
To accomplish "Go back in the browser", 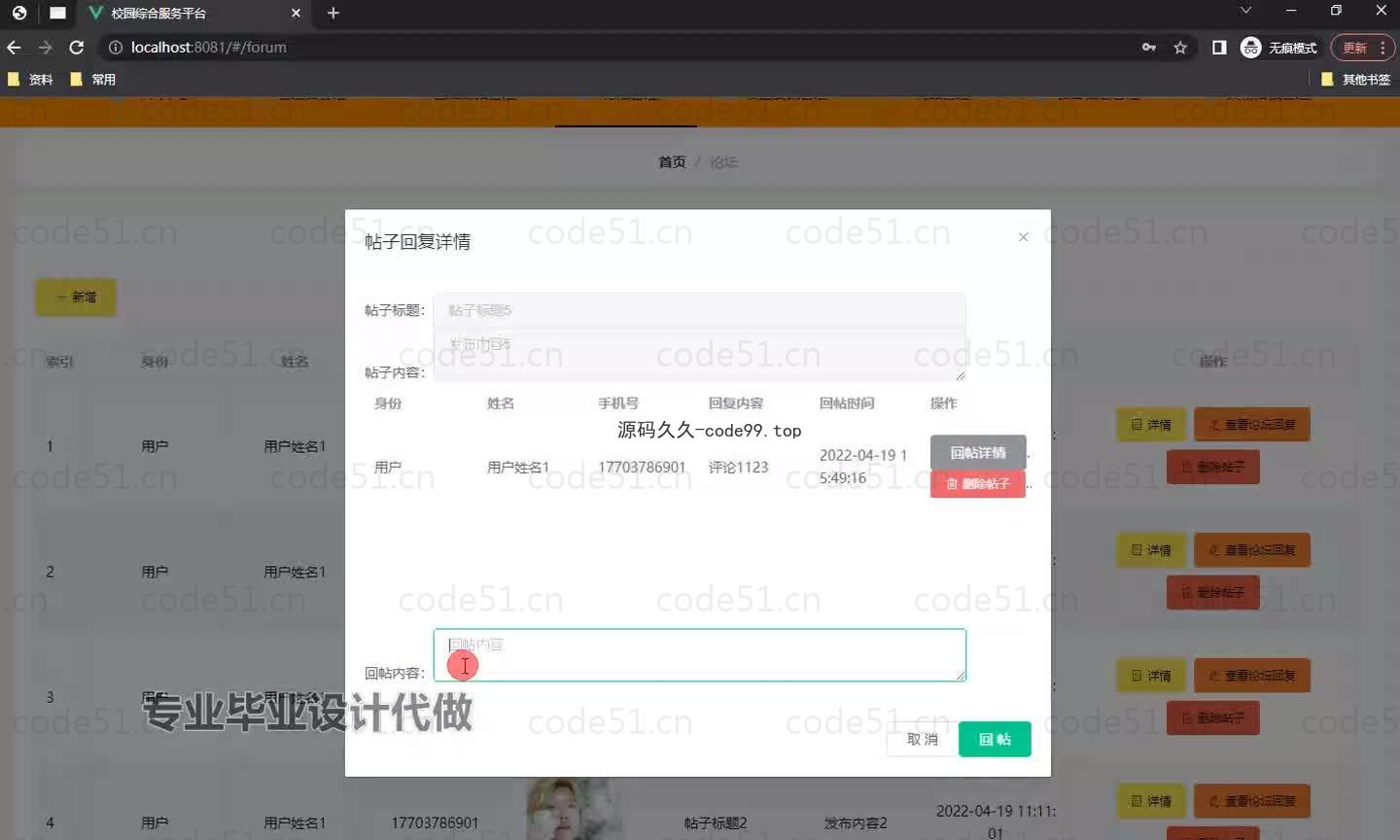I will coord(14,47).
